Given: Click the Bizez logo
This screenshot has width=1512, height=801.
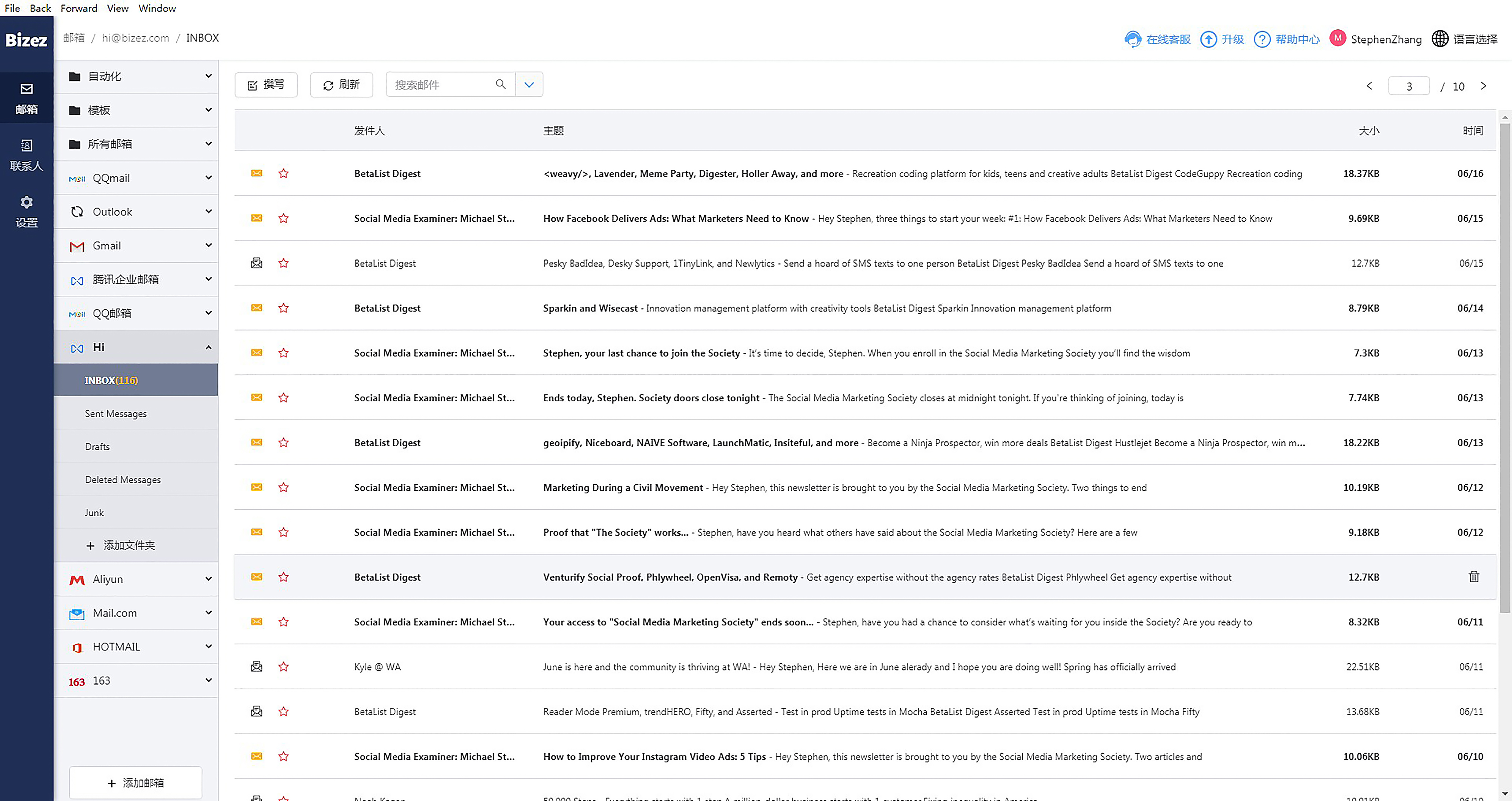Looking at the screenshot, I should point(26,40).
